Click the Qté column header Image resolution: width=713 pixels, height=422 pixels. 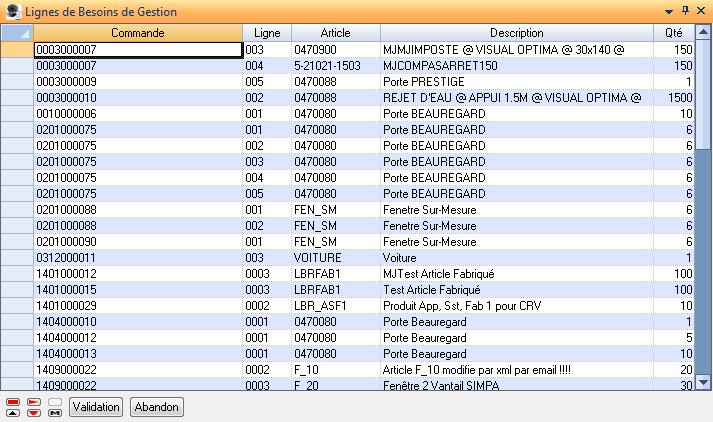coord(674,33)
